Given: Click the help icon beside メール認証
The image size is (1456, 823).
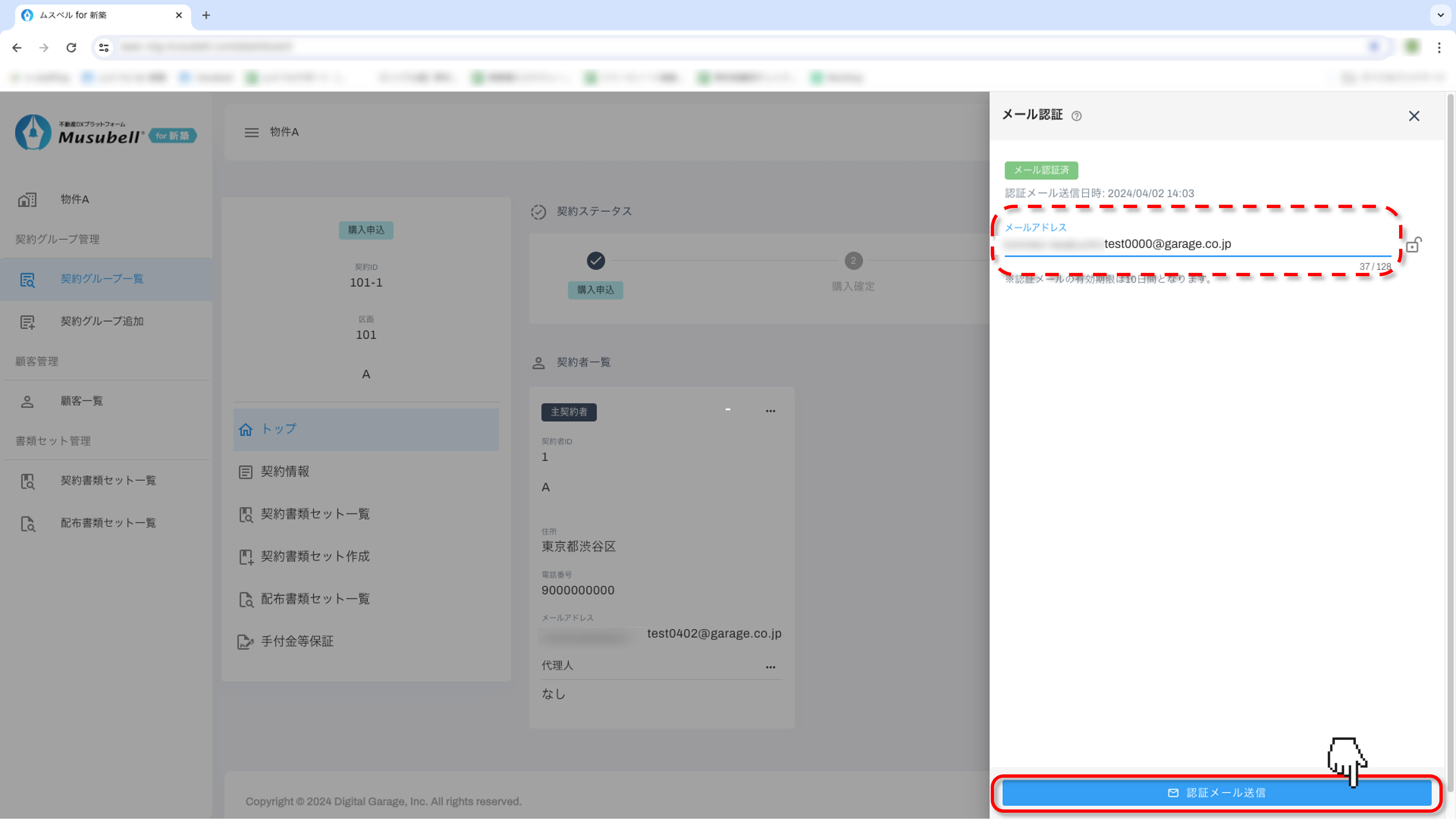Looking at the screenshot, I should [x=1076, y=116].
